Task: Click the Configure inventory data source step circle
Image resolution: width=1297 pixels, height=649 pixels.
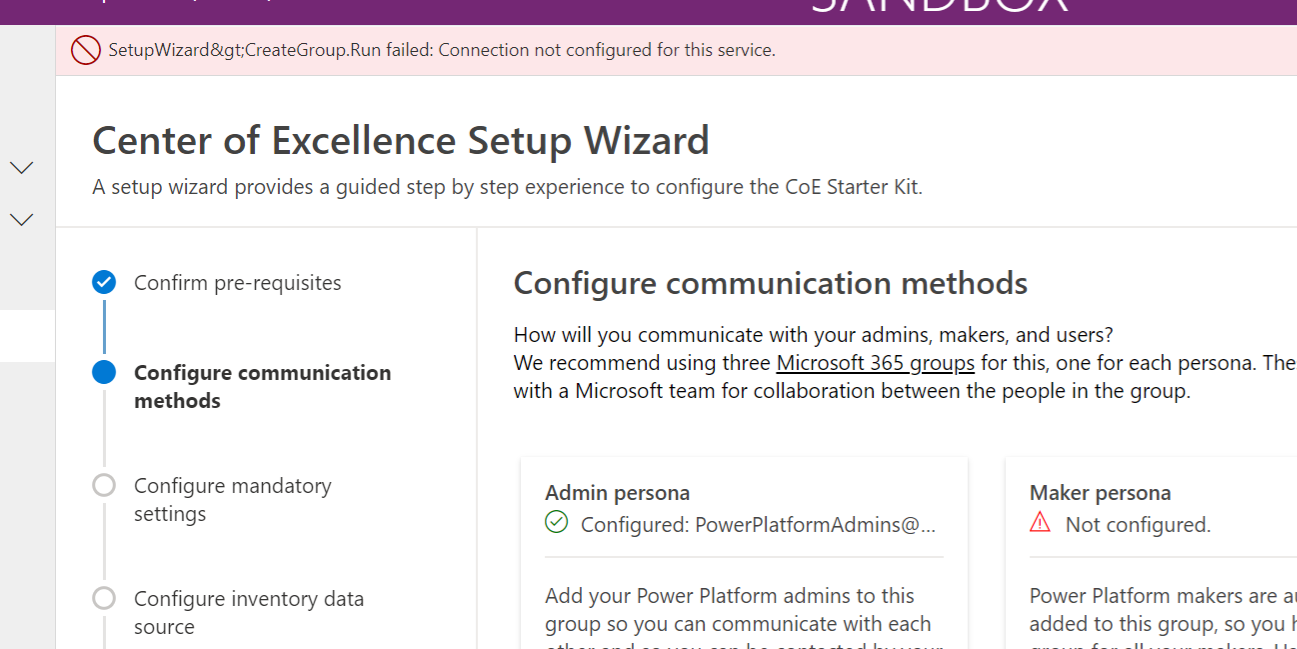Action: 104,598
